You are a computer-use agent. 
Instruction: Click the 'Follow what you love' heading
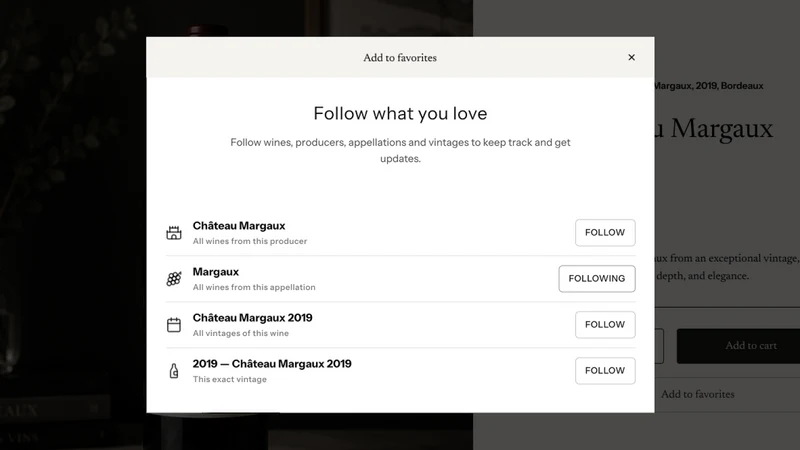400,113
